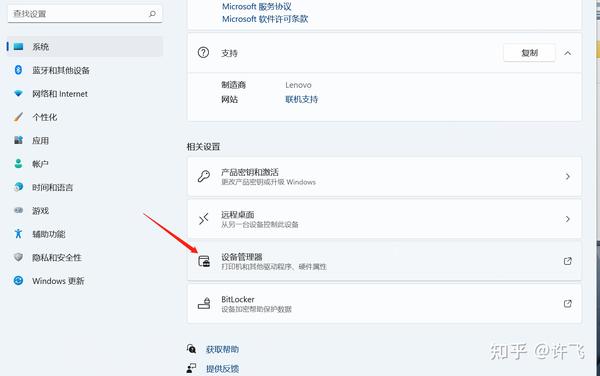600x376 pixels.
Task: Click the help icon beside 获取帮助
Action: click(191, 349)
